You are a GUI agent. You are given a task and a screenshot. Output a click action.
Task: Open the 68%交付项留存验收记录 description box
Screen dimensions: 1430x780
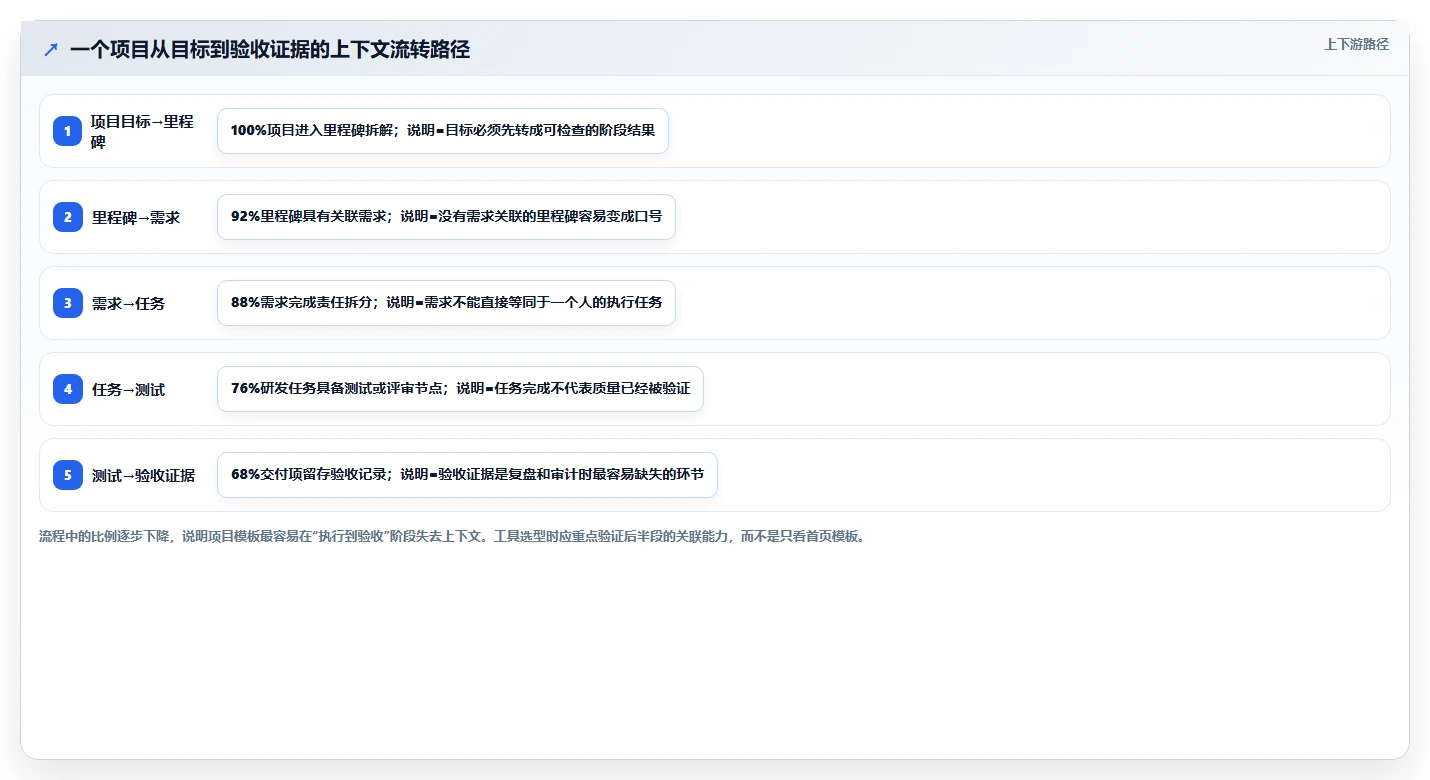click(x=467, y=475)
